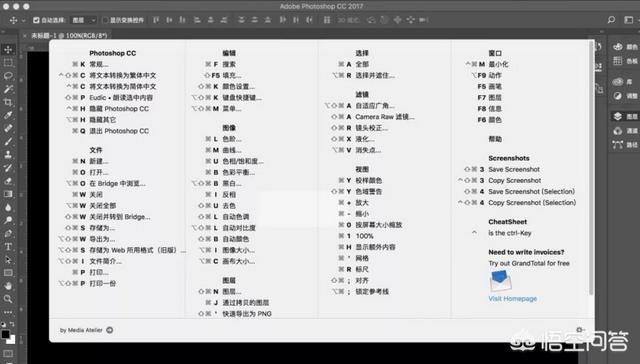Select the Path Selection tool
Image resolution: width=640 pixels, height=364 pixels.
(x=8, y=260)
